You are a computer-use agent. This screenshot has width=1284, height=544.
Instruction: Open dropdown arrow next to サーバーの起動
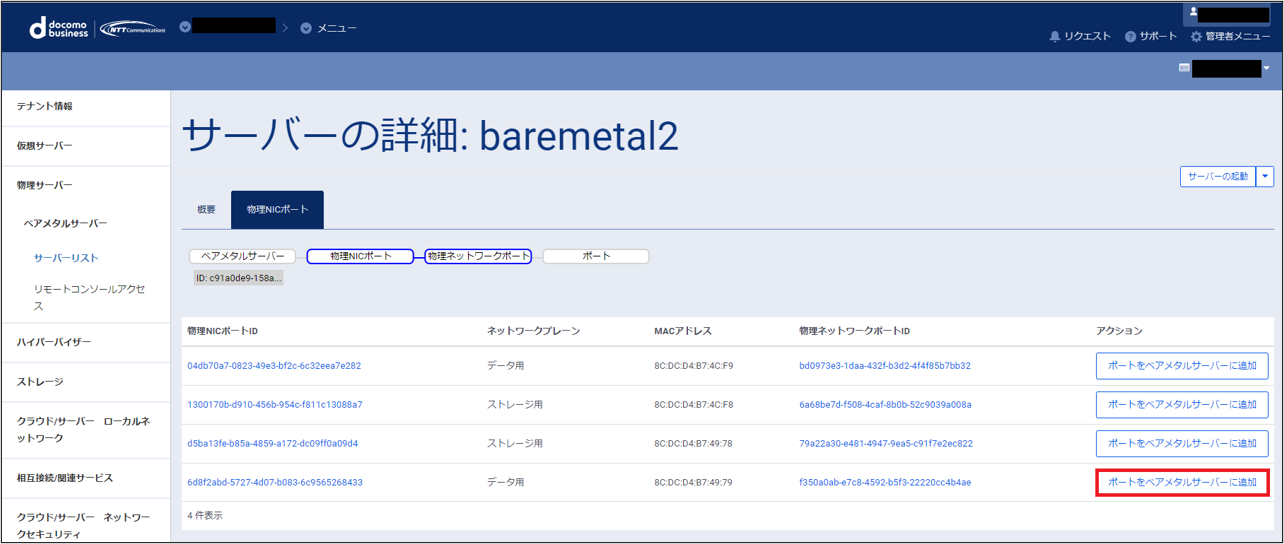(1265, 176)
